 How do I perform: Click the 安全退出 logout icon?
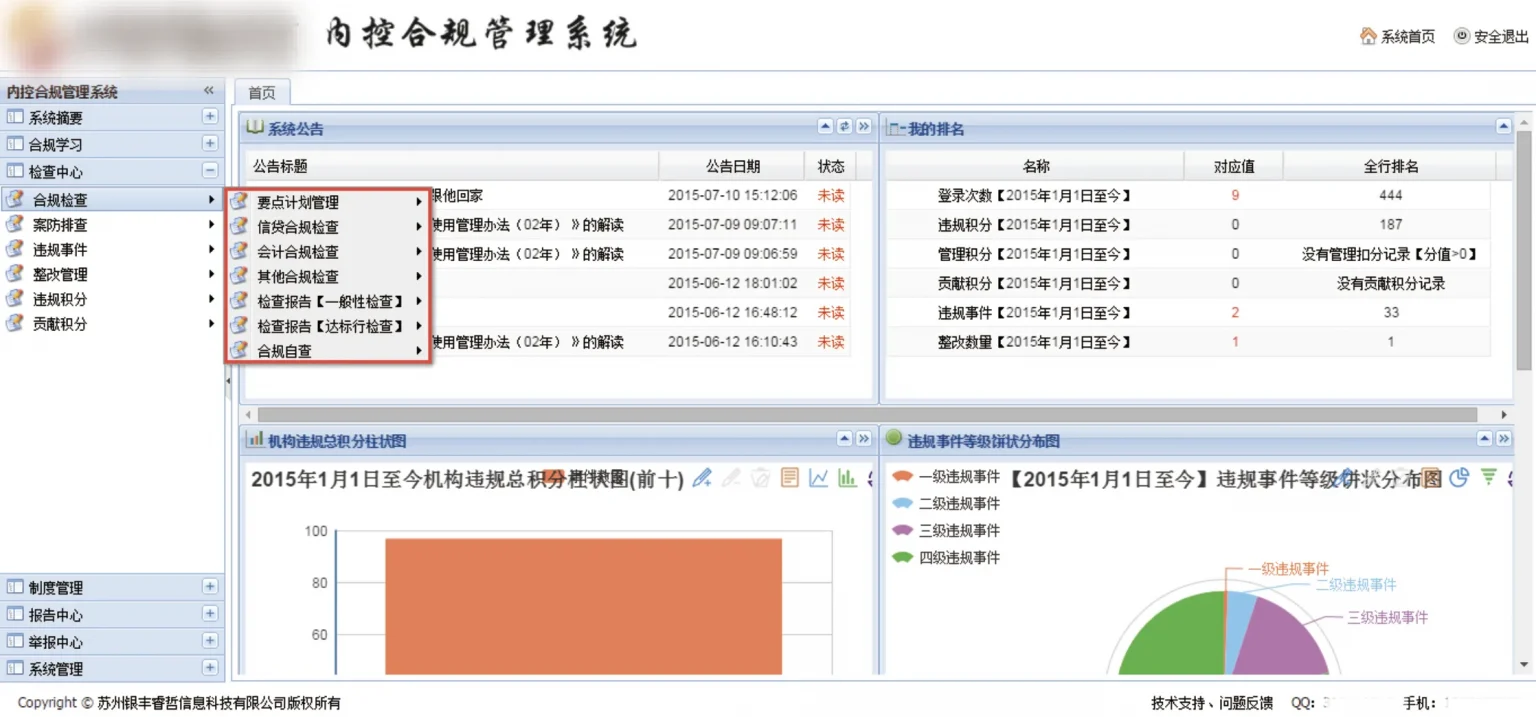pyautogui.click(x=1461, y=36)
